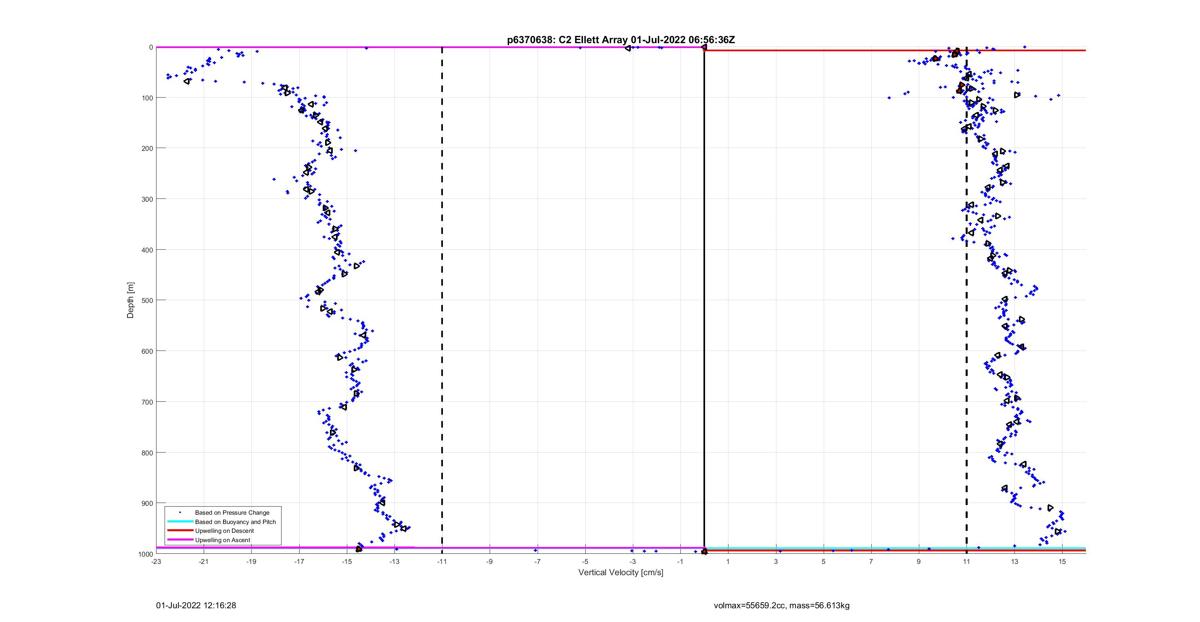Click the x-axis tick label -9

[490, 561]
